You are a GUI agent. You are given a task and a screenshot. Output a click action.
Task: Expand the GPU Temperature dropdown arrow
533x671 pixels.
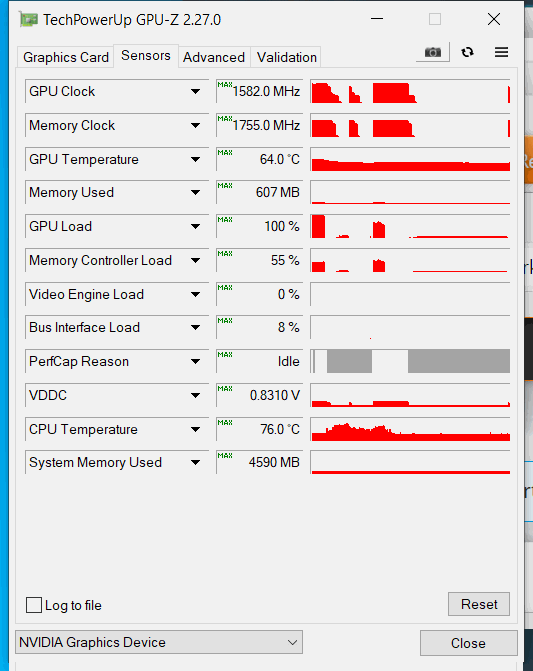pyautogui.click(x=195, y=159)
